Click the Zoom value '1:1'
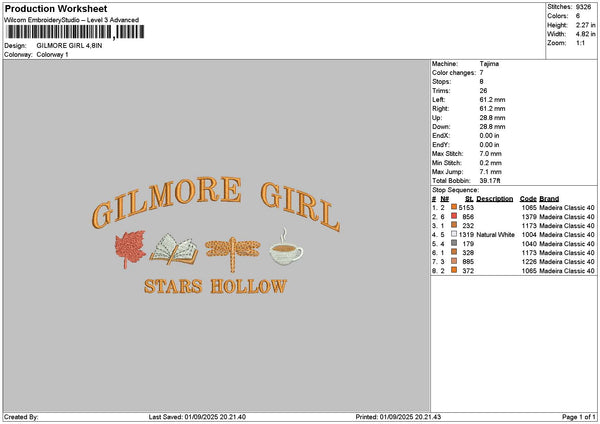The height and width of the screenshot is (424, 600). 580,43
